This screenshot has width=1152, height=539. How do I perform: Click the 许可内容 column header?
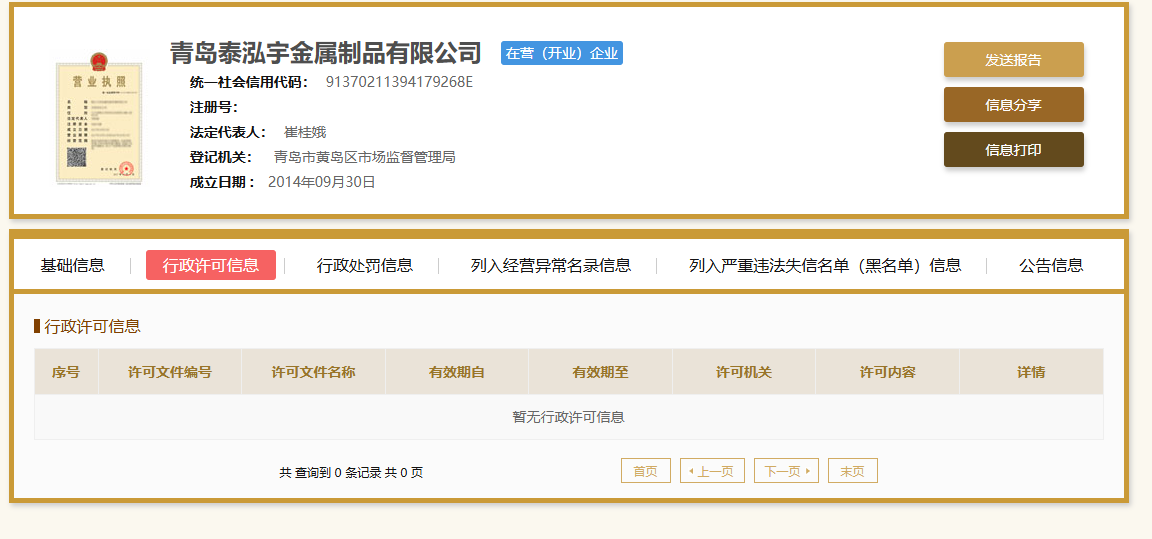coord(888,372)
